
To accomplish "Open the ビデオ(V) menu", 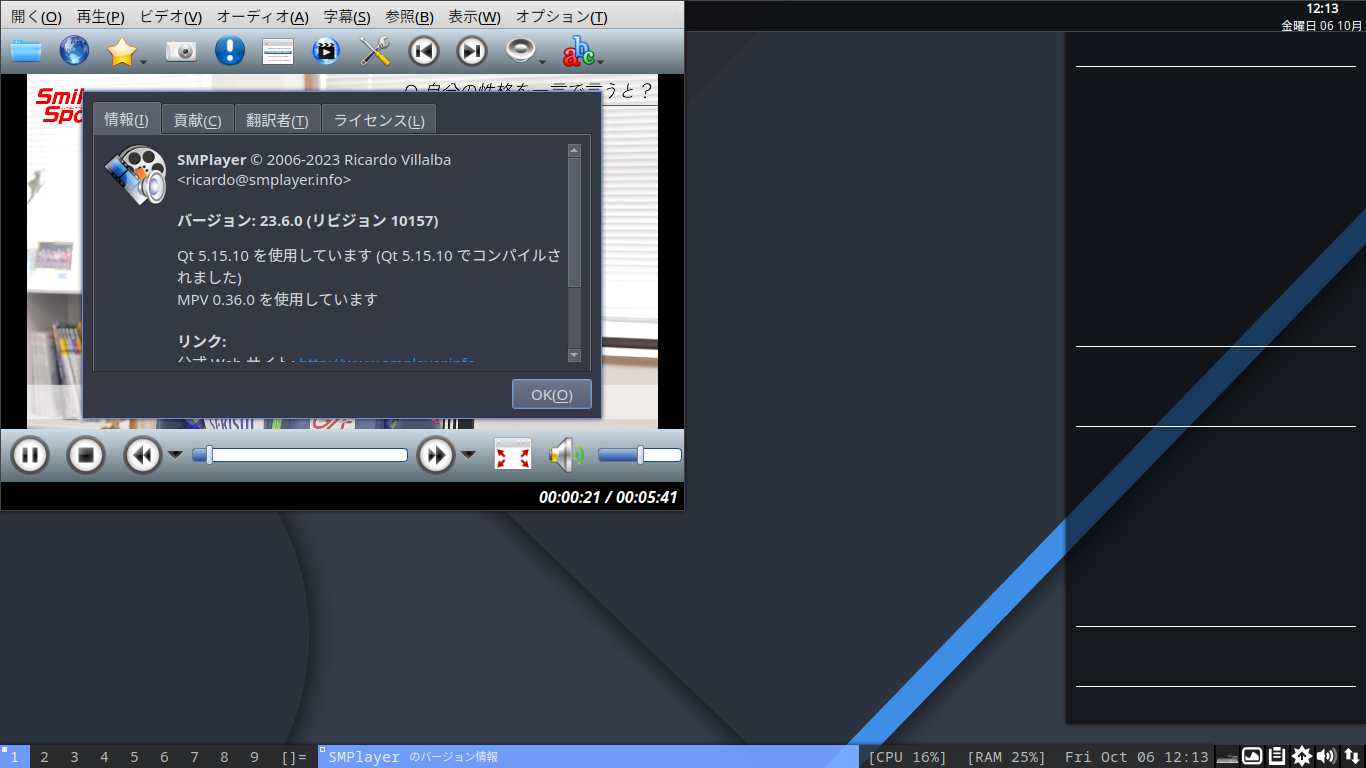I will (171, 16).
